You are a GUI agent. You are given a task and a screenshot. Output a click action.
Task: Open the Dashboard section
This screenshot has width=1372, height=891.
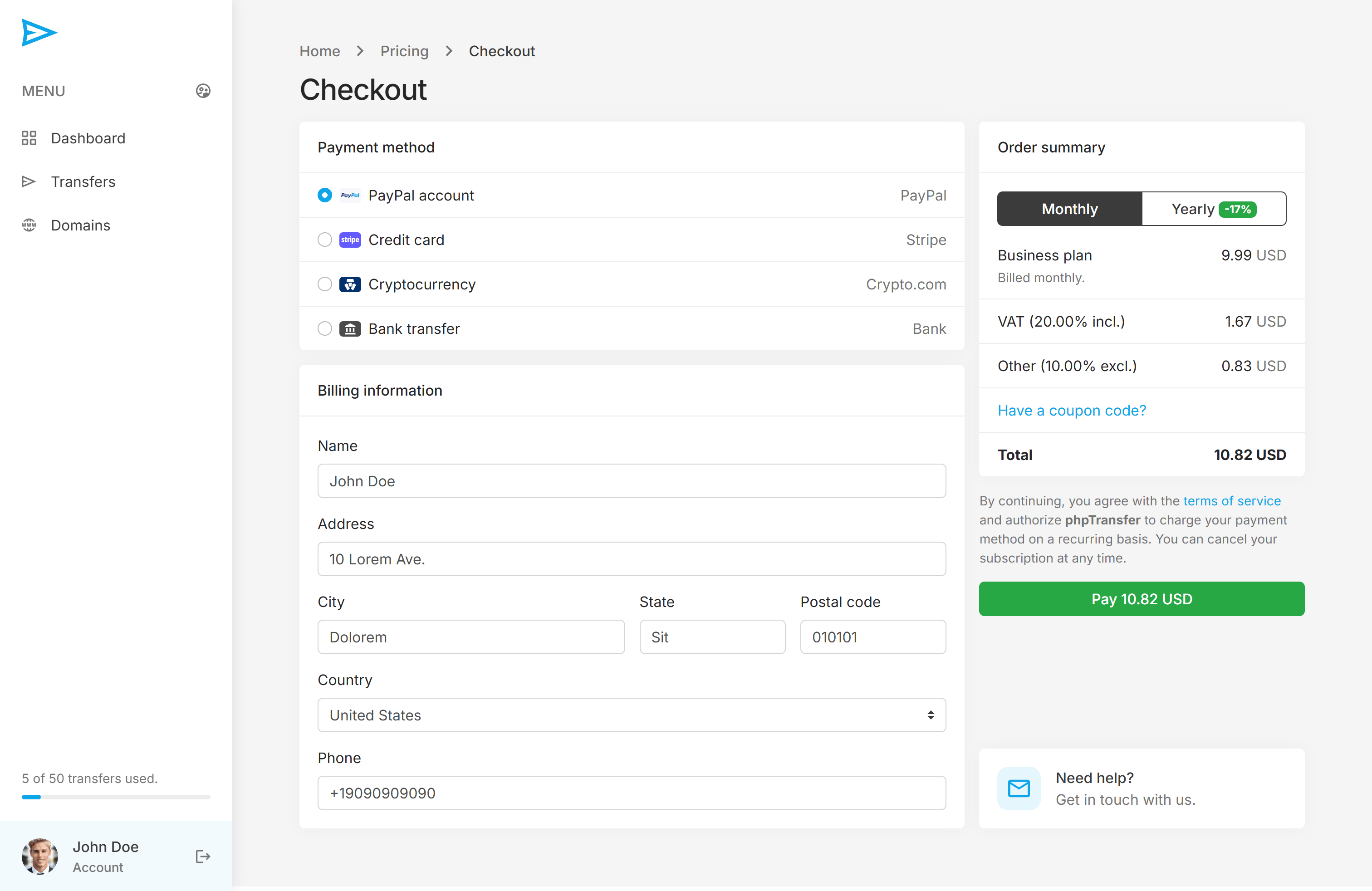tap(88, 138)
